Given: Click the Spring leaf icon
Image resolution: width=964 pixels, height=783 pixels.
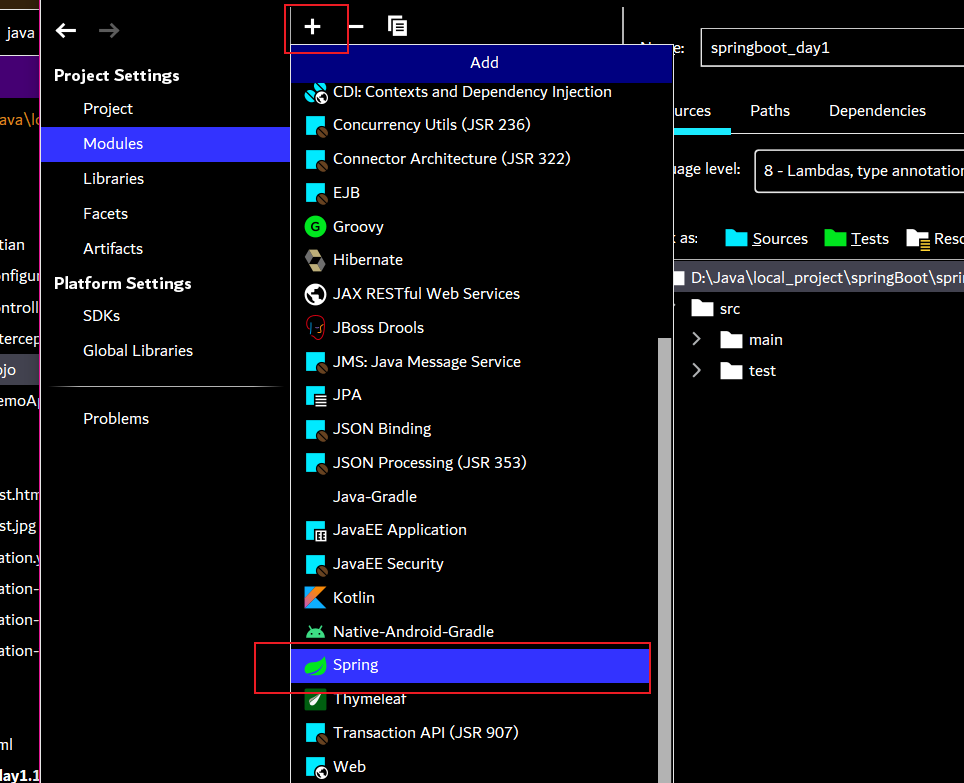Looking at the screenshot, I should pyautogui.click(x=315, y=665).
